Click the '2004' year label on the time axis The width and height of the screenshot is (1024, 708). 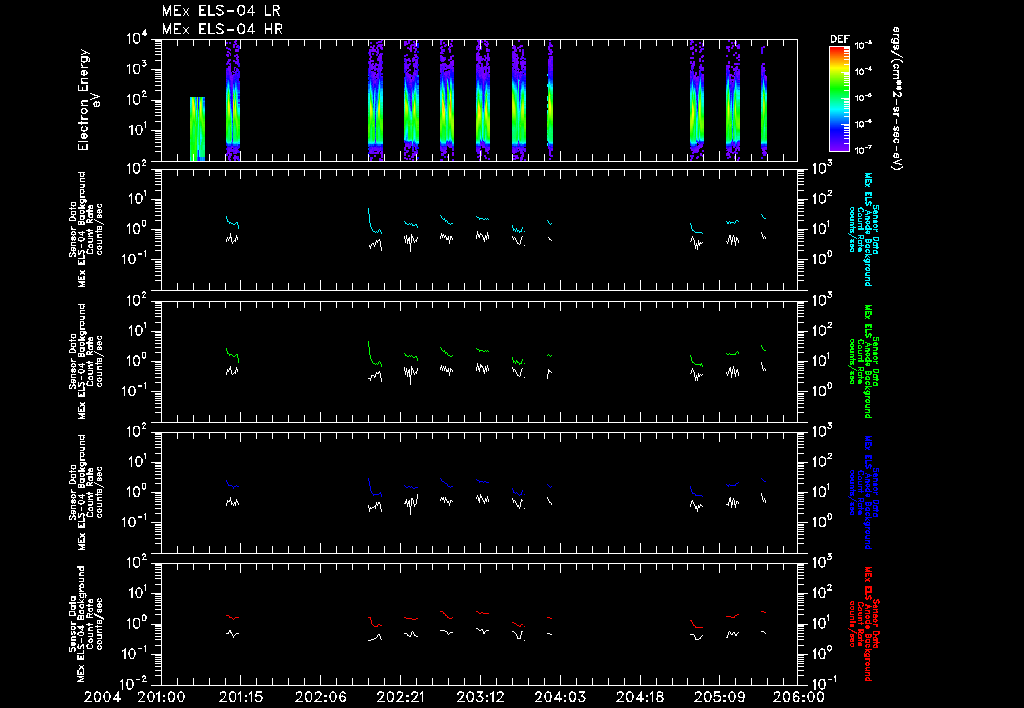tap(102, 698)
